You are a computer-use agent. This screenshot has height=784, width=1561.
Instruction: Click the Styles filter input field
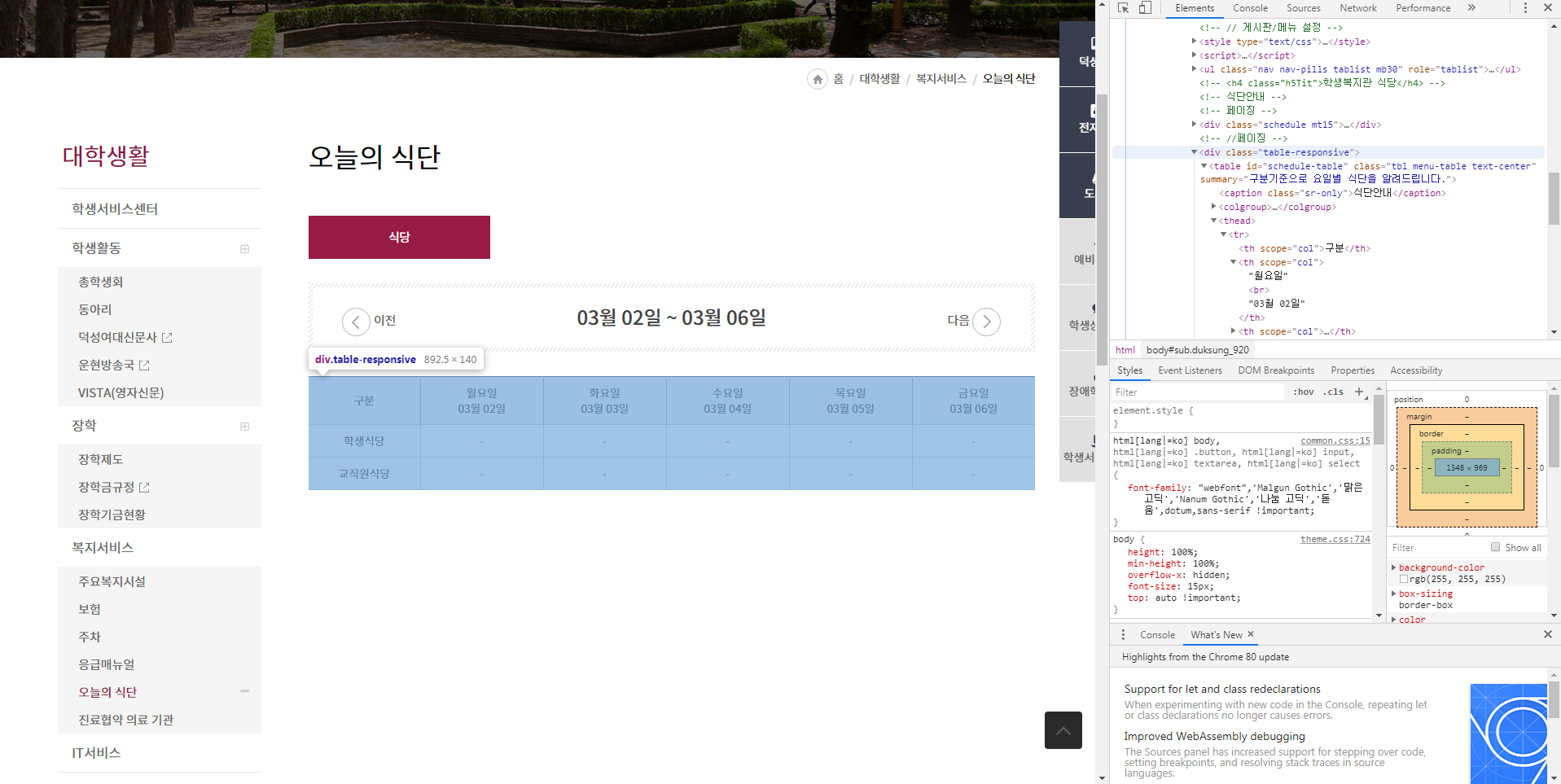tap(1199, 392)
